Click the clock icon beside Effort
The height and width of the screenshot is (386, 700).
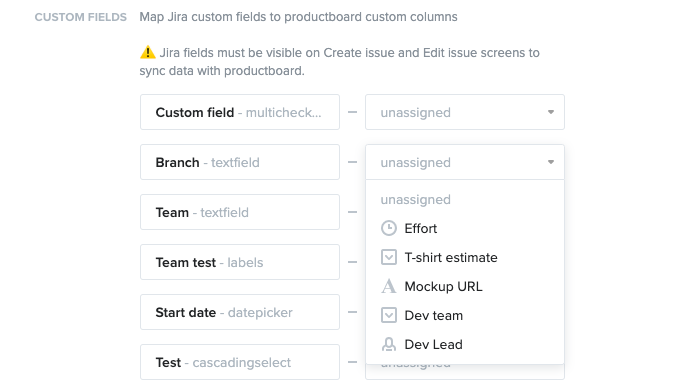click(x=389, y=228)
